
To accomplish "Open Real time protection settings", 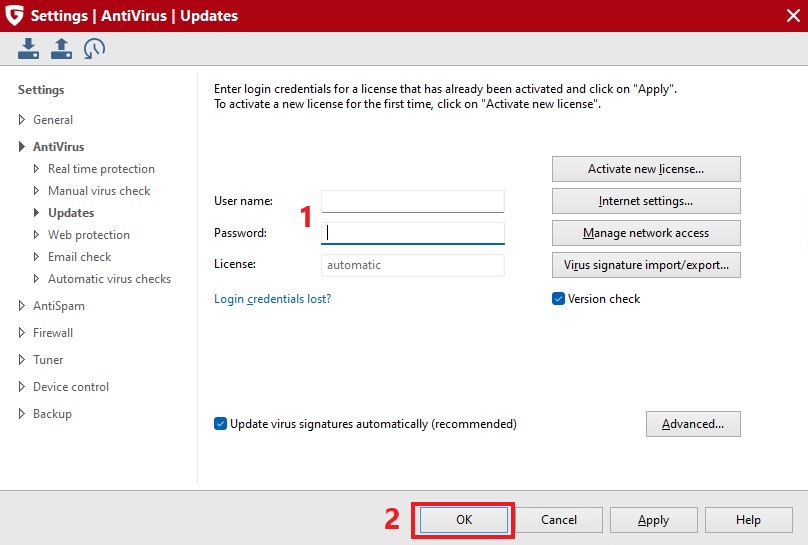I will (102, 168).
